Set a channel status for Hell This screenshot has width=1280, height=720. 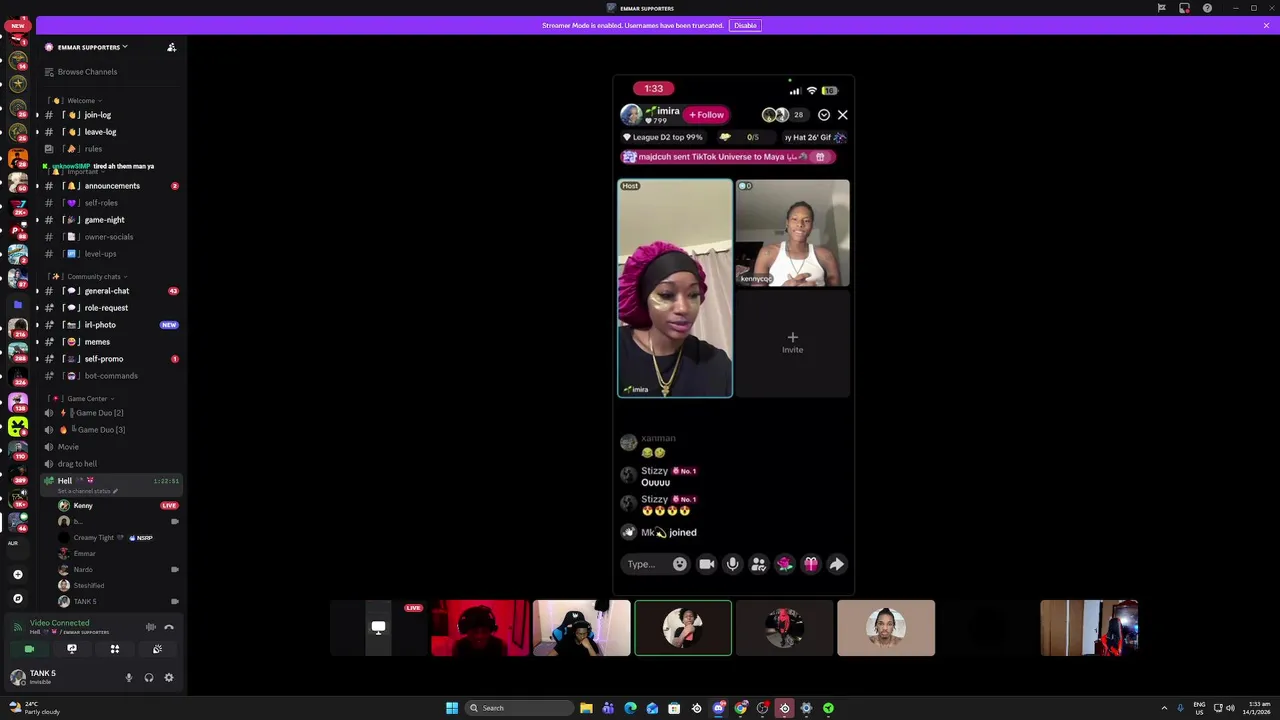click(x=87, y=491)
